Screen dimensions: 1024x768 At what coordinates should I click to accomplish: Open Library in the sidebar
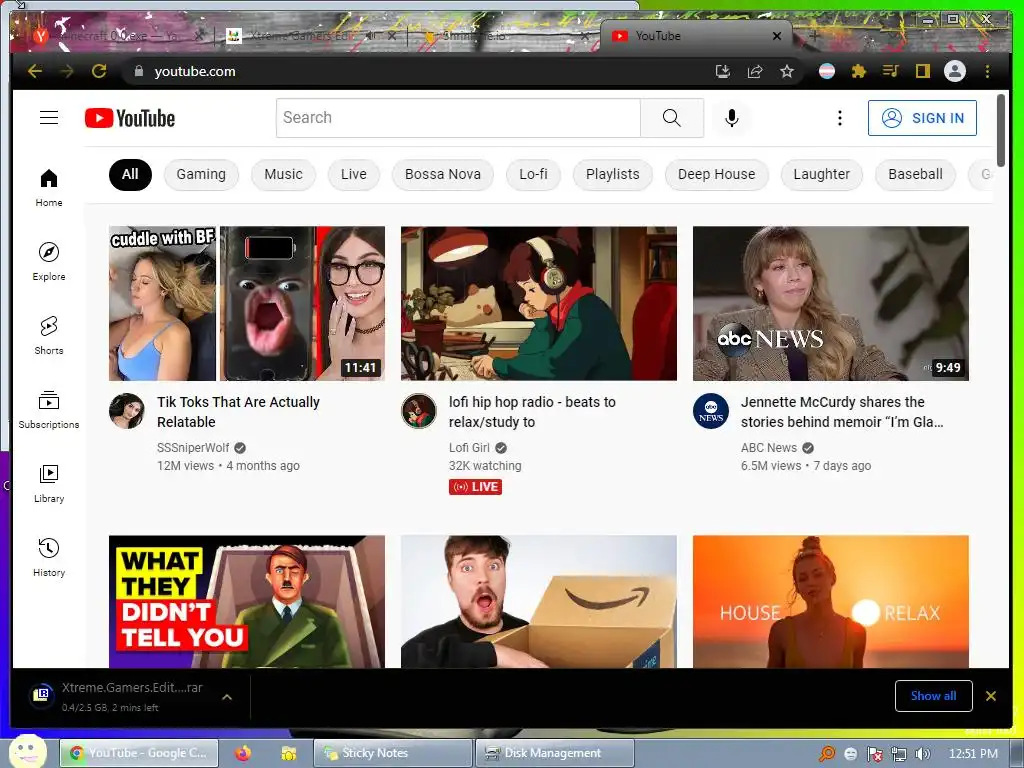(x=49, y=483)
